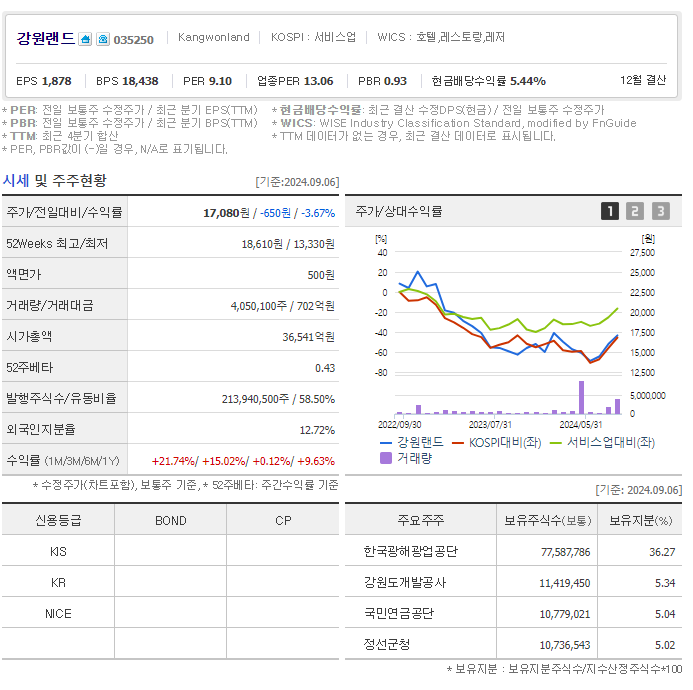Select shareholder 강원도개발공사
Viewport: 693px width, 690px height.
[x=405, y=582]
